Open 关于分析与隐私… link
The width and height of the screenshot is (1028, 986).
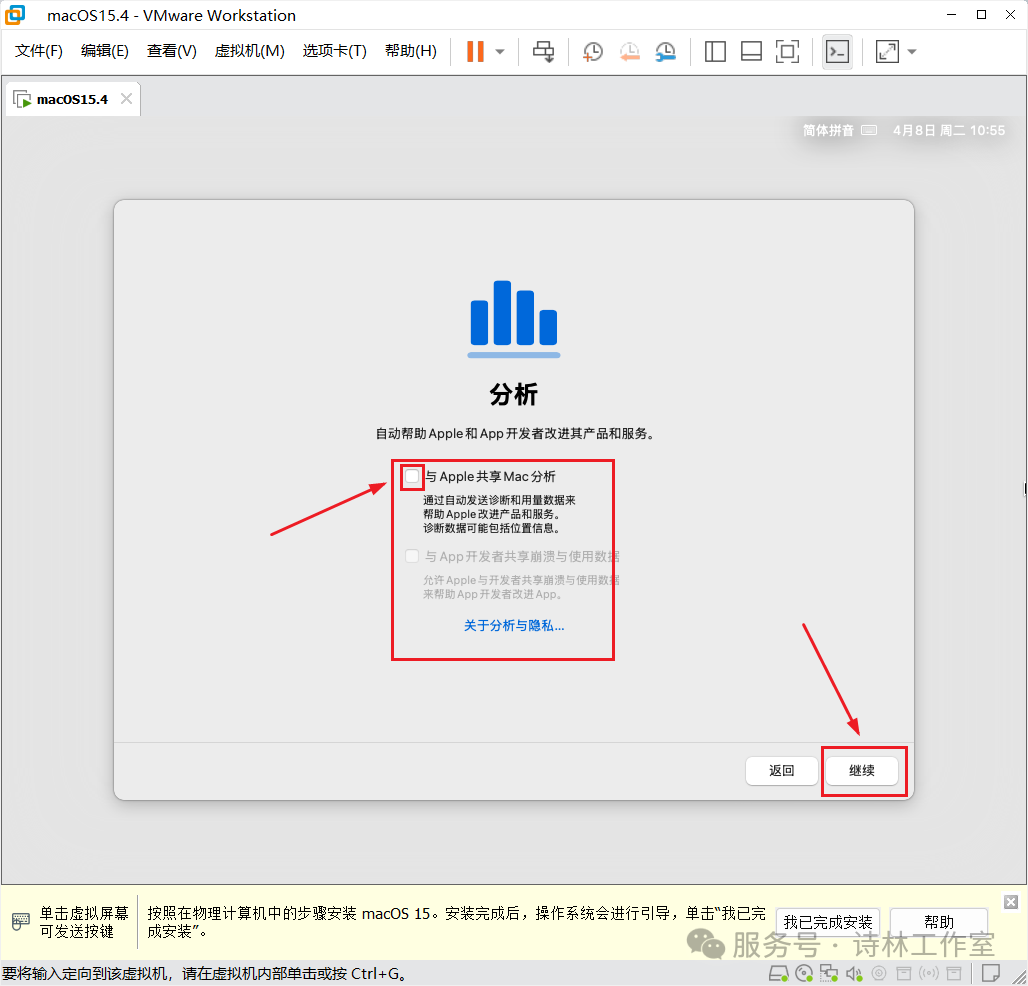[513, 625]
